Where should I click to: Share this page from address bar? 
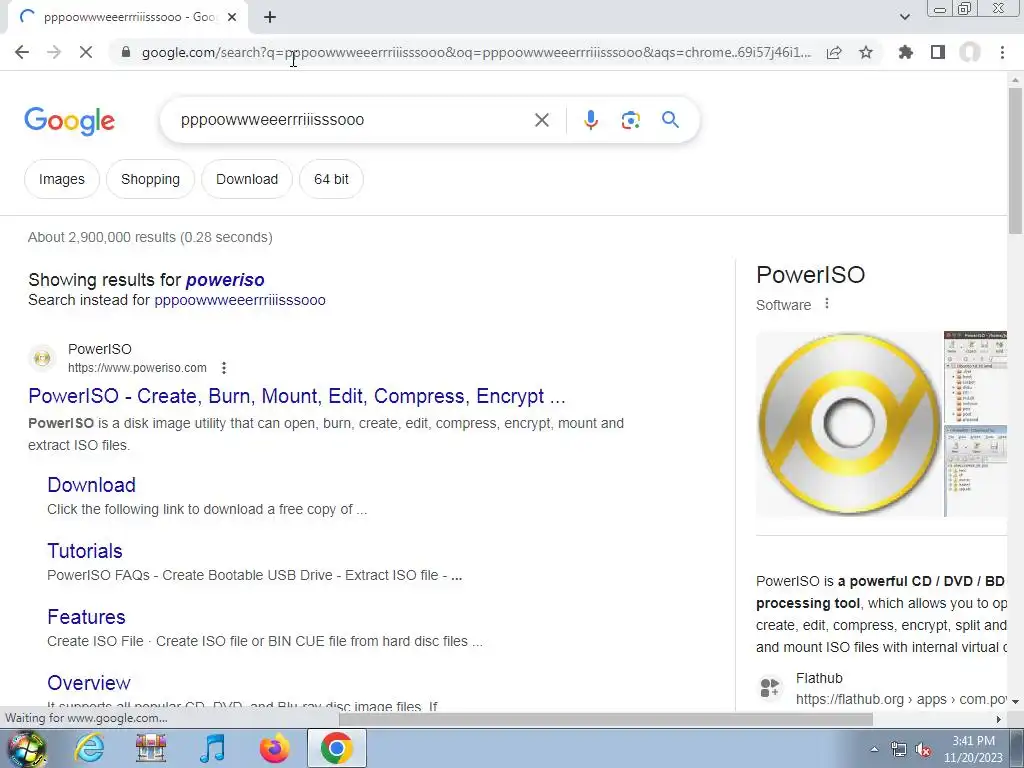(834, 52)
